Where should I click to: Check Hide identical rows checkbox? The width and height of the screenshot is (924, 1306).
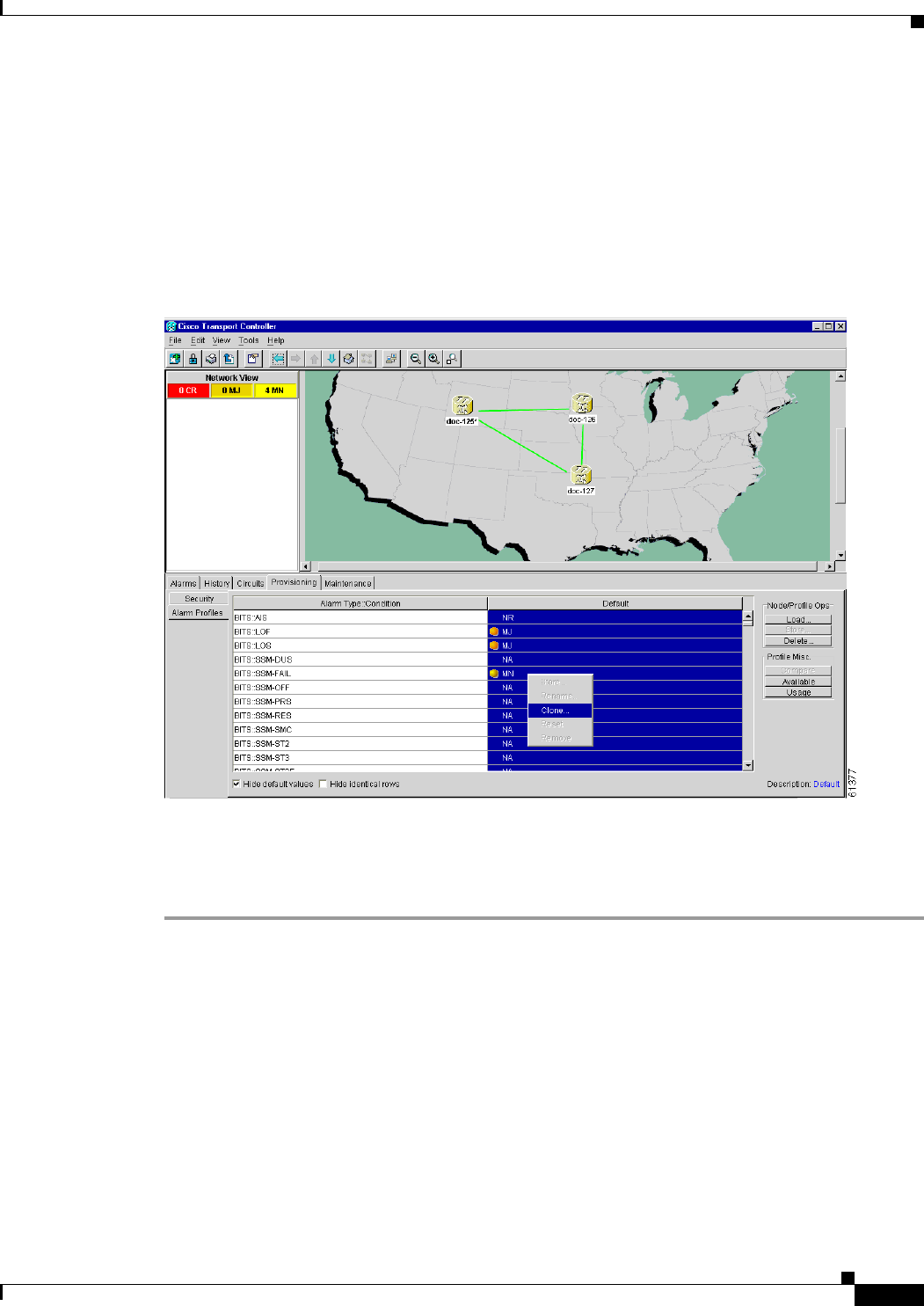(x=323, y=784)
